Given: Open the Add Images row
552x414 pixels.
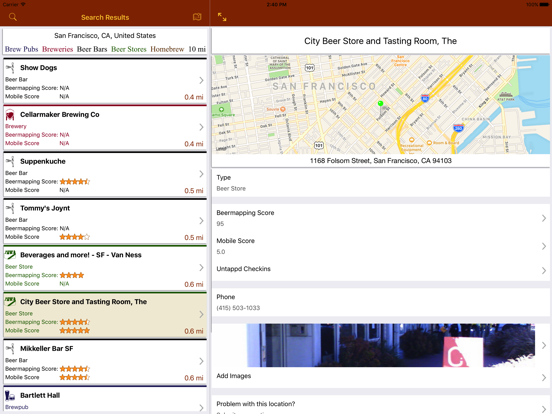Looking at the screenshot, I should click(381, 376).
